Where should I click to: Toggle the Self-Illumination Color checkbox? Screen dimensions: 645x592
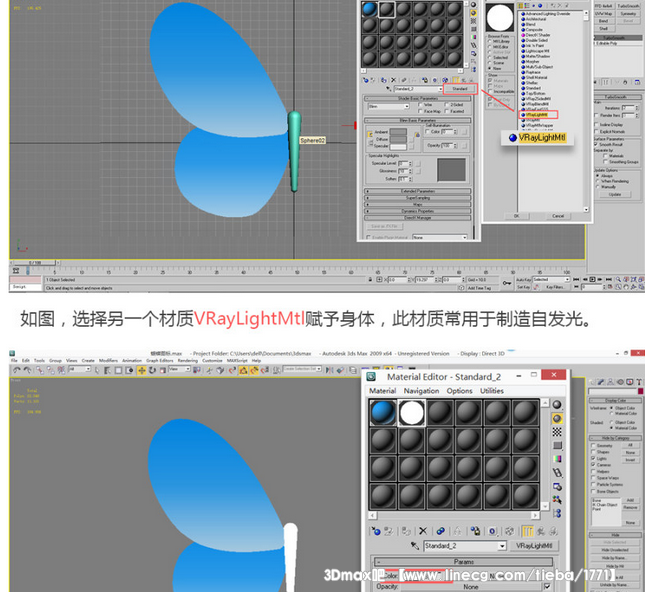coord(427,132)
